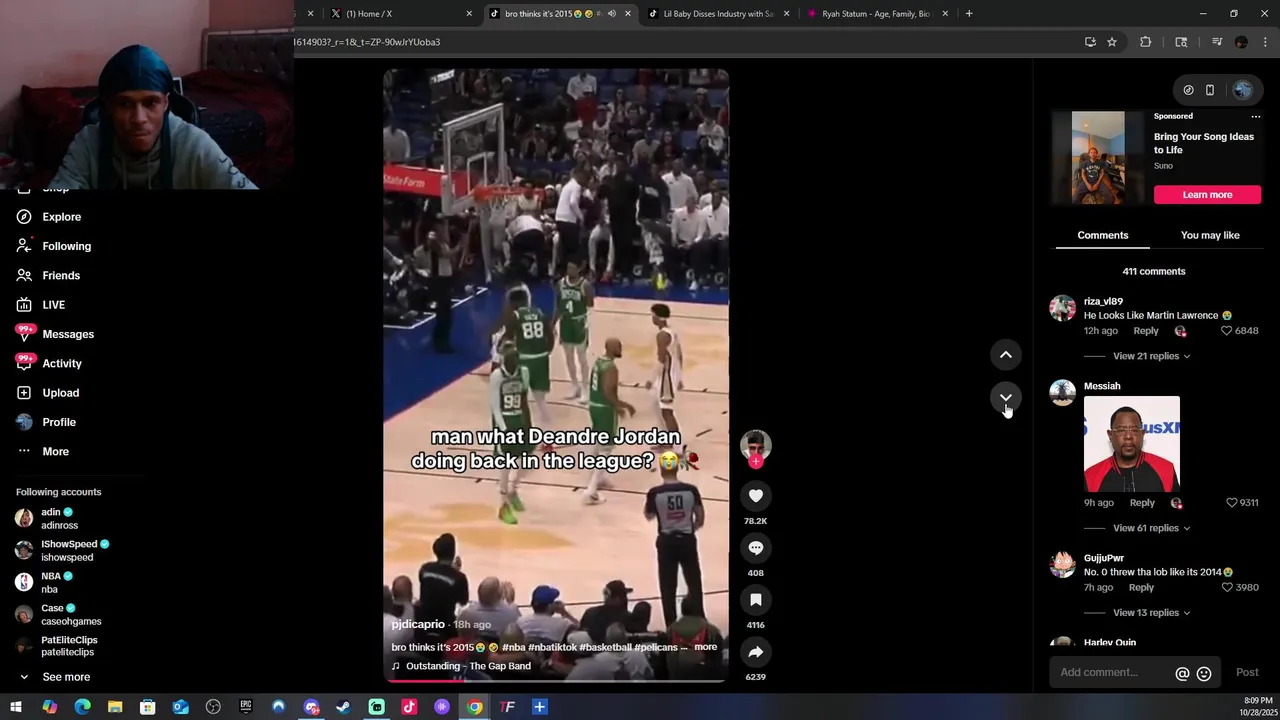
Task: Mute the TikTok tab with the speaker icon
Action: (611, 14)
